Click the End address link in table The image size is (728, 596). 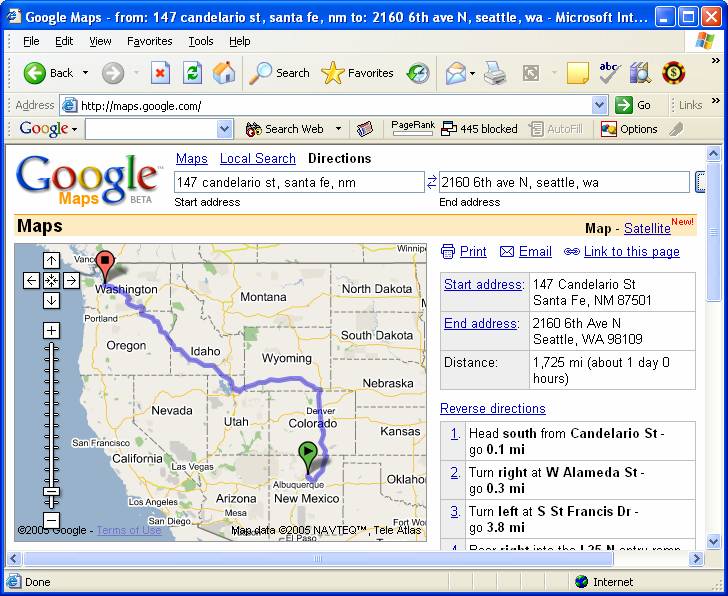click(480, 323)
